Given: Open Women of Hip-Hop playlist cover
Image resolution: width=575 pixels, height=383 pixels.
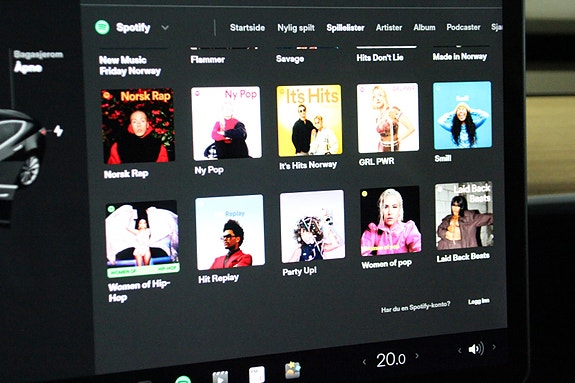Looking at the screenshot, I should click(x=142, y=238).
